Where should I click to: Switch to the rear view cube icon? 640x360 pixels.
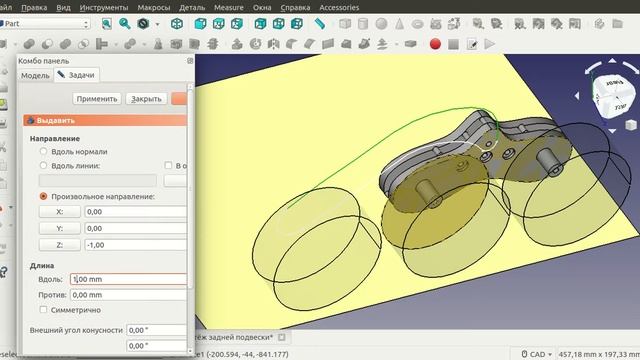(x=260, y=24)
